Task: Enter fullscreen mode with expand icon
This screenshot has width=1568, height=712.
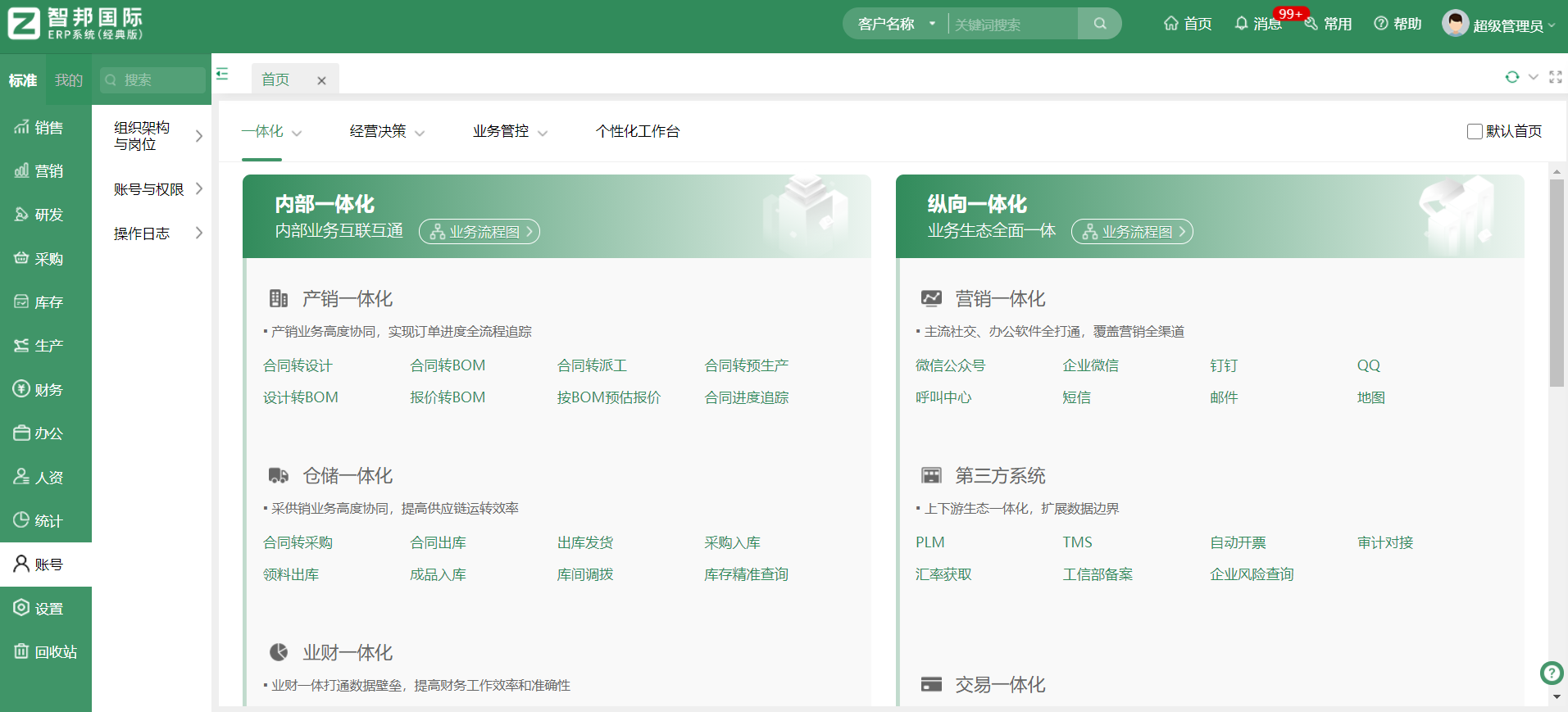Action: click(1556, 77)
